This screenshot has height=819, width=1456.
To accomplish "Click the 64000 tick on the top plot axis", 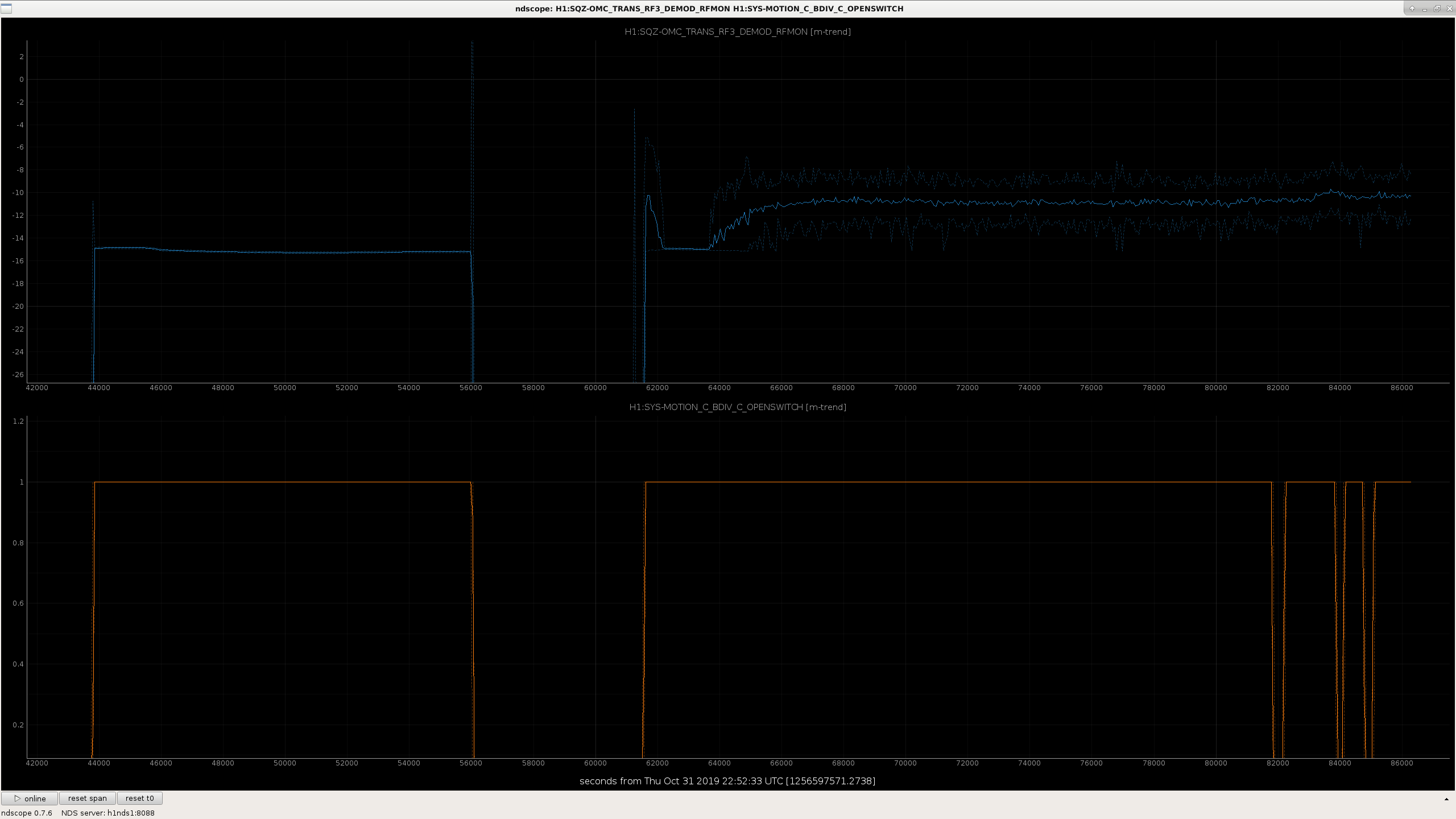I will [x=719, y=388].
